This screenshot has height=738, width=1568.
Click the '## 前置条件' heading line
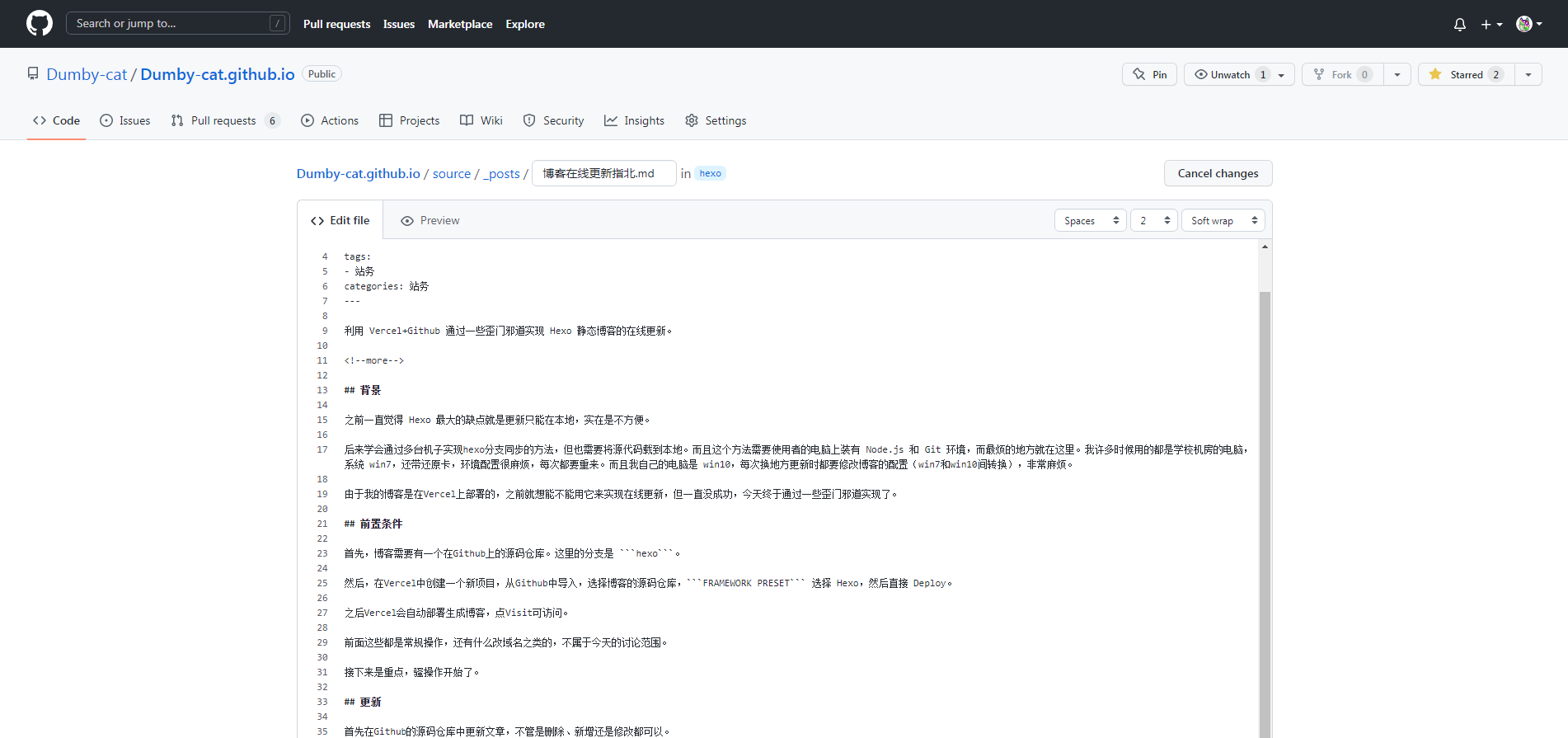(x=373, y=524)
